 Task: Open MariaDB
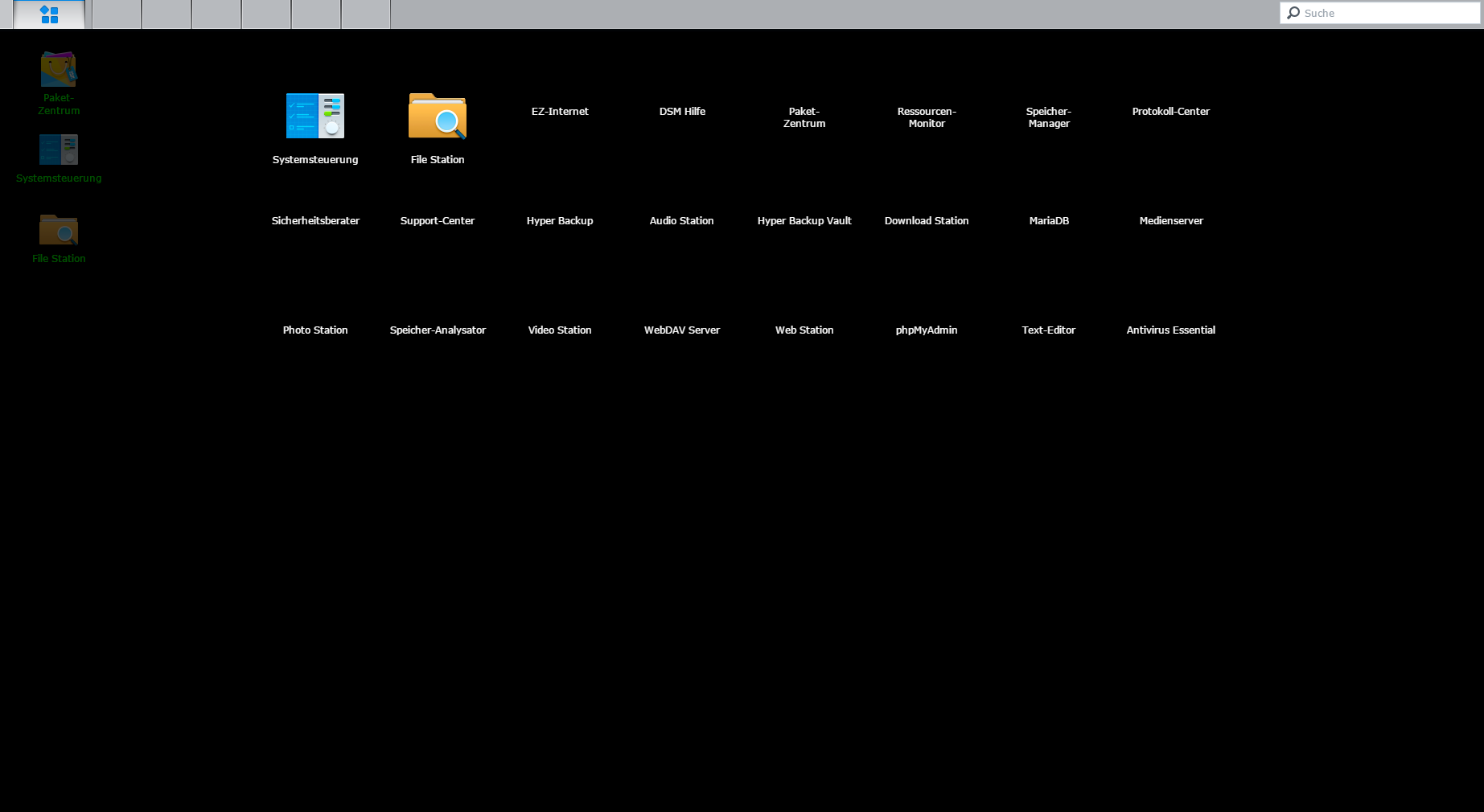pyautogui.click(x=1049, y=221)
